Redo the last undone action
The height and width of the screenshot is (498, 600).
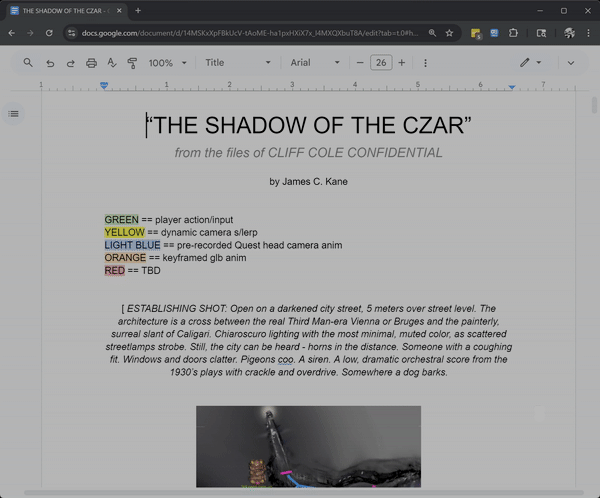pos(70,63)
